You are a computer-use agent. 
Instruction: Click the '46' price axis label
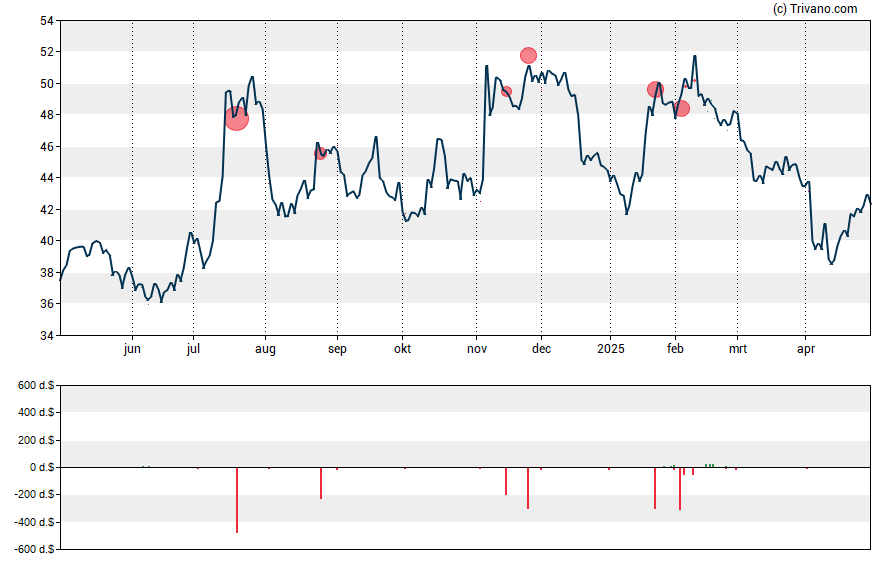pos(47,147)
